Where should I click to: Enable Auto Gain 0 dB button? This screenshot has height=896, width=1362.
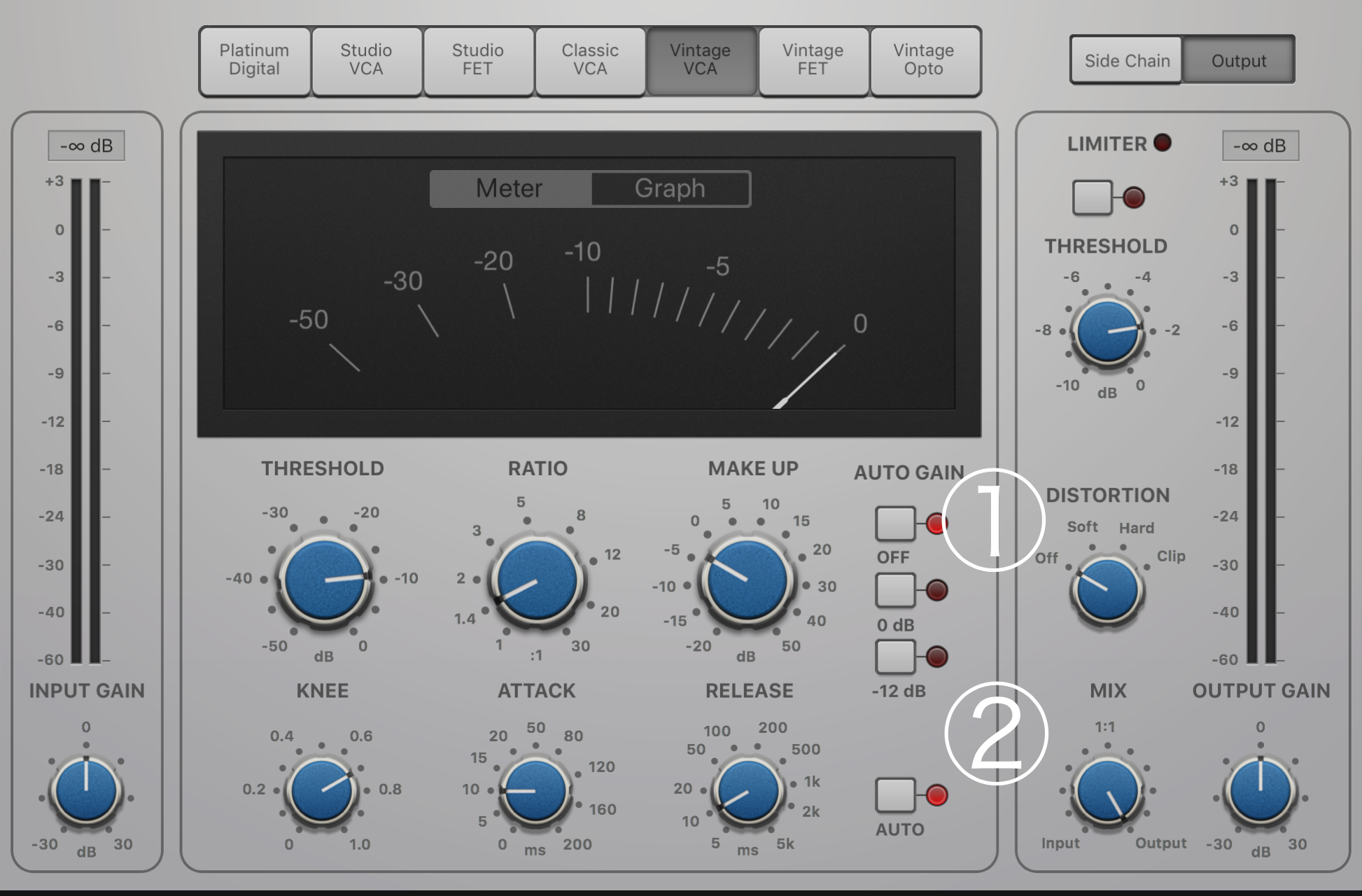tap(895, 590)
